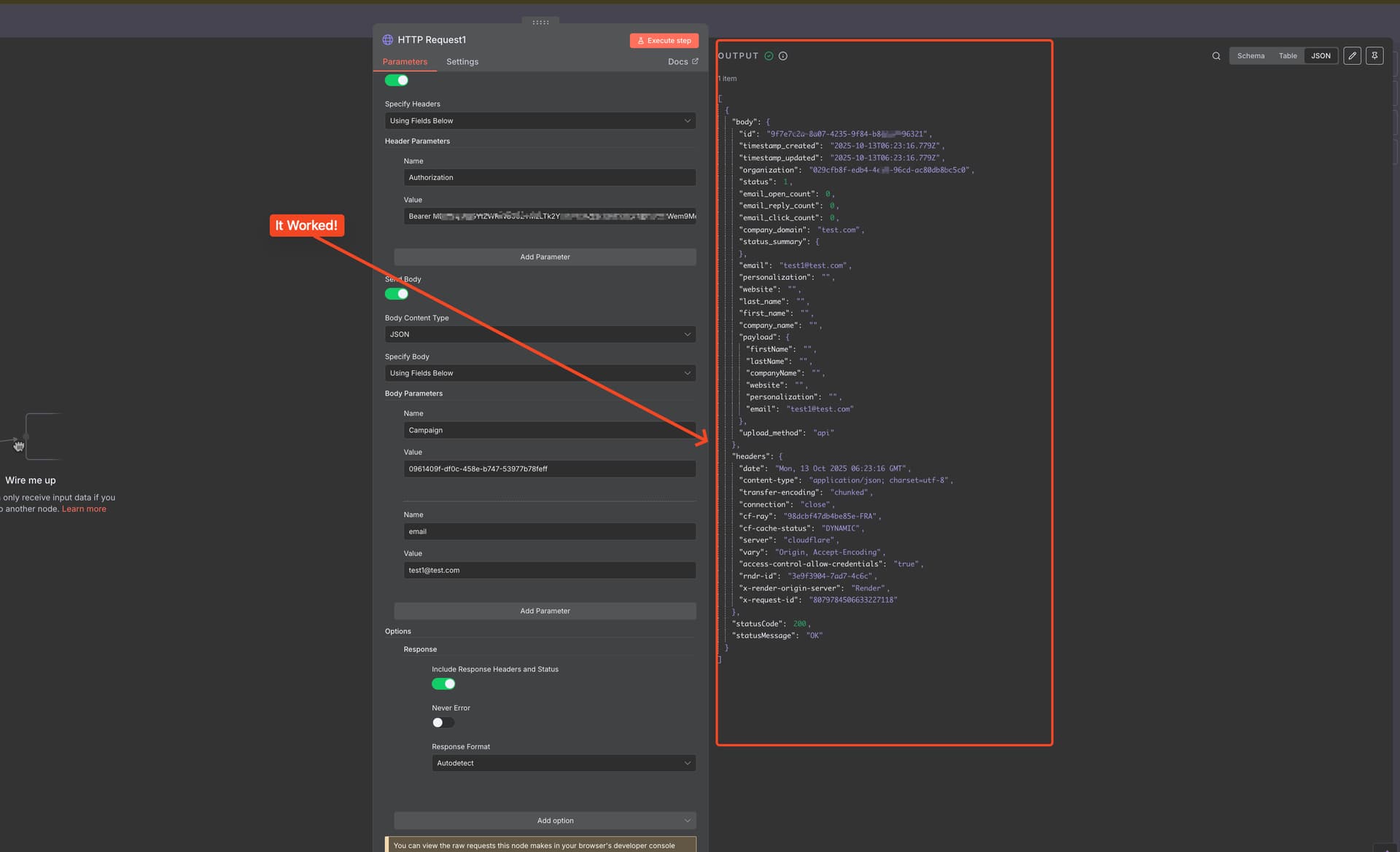Click the pencil edit output icon
The width and height of the screenshot is (1400, 852).
coord(1352,56)
